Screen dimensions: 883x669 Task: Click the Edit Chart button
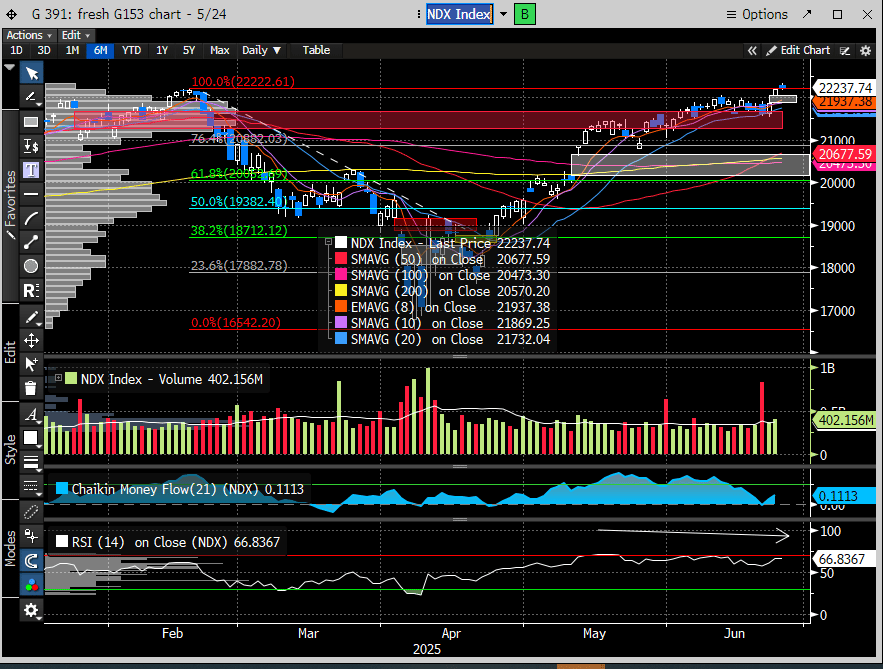tap(798, 50)
